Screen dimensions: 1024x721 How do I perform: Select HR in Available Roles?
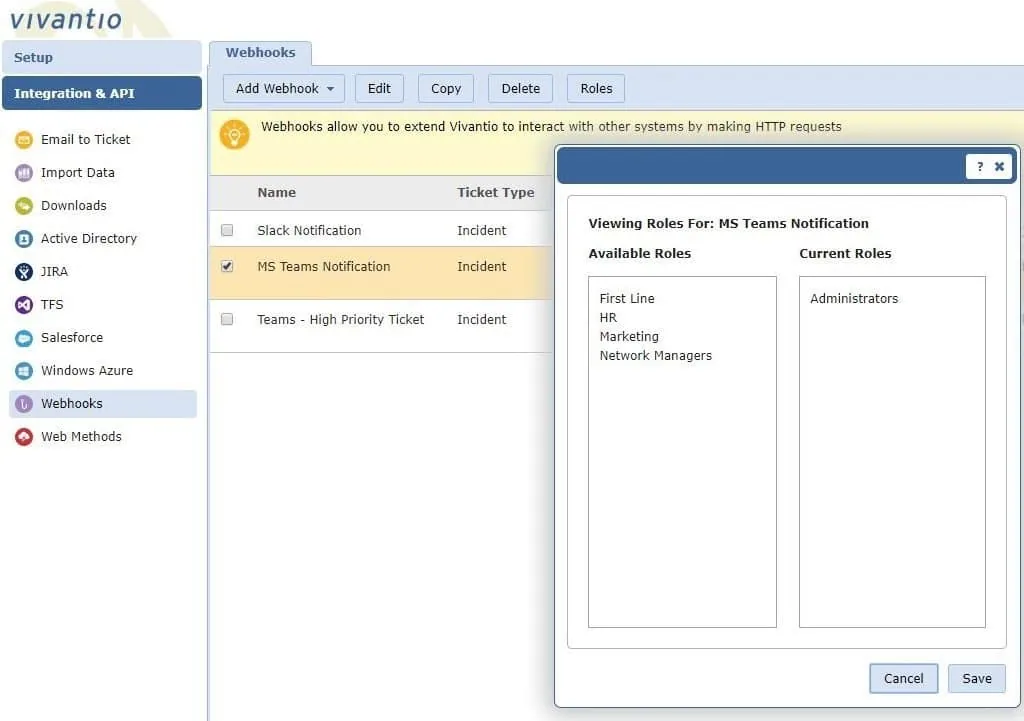(x=608, y=317)
